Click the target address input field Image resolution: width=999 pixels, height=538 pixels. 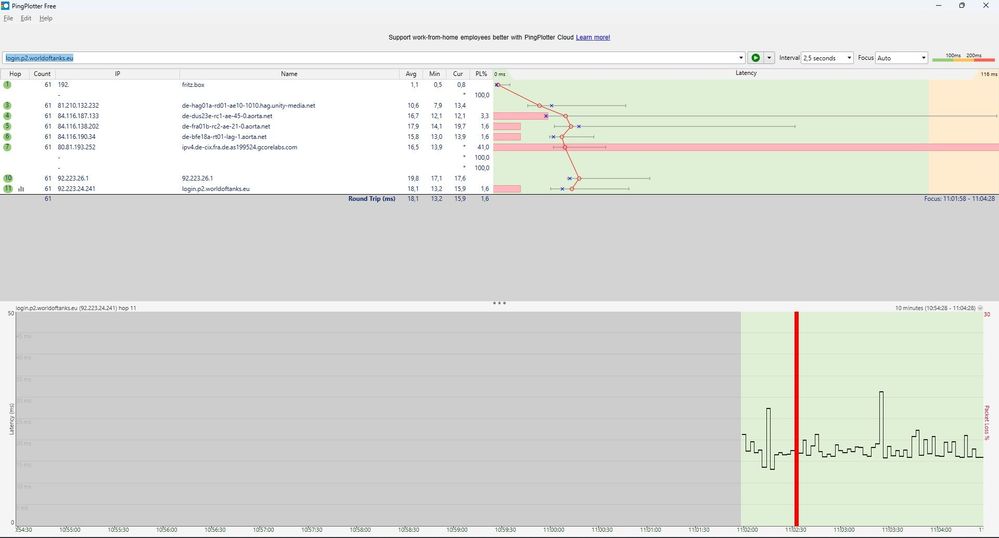tap(370, 57)
